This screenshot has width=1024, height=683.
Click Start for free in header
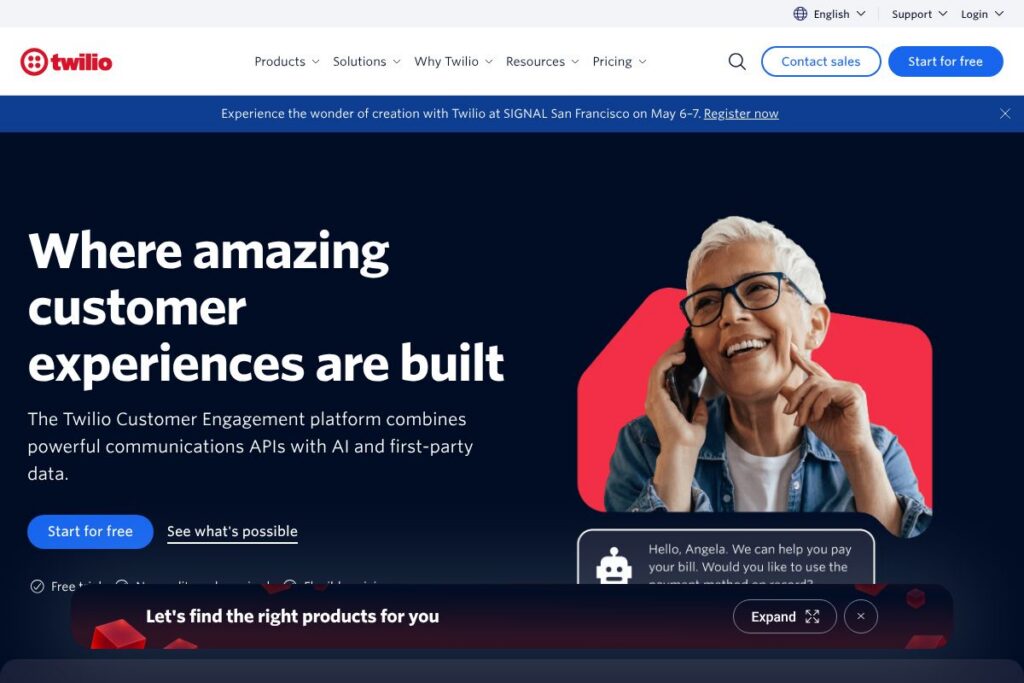[x=945, y=62]
